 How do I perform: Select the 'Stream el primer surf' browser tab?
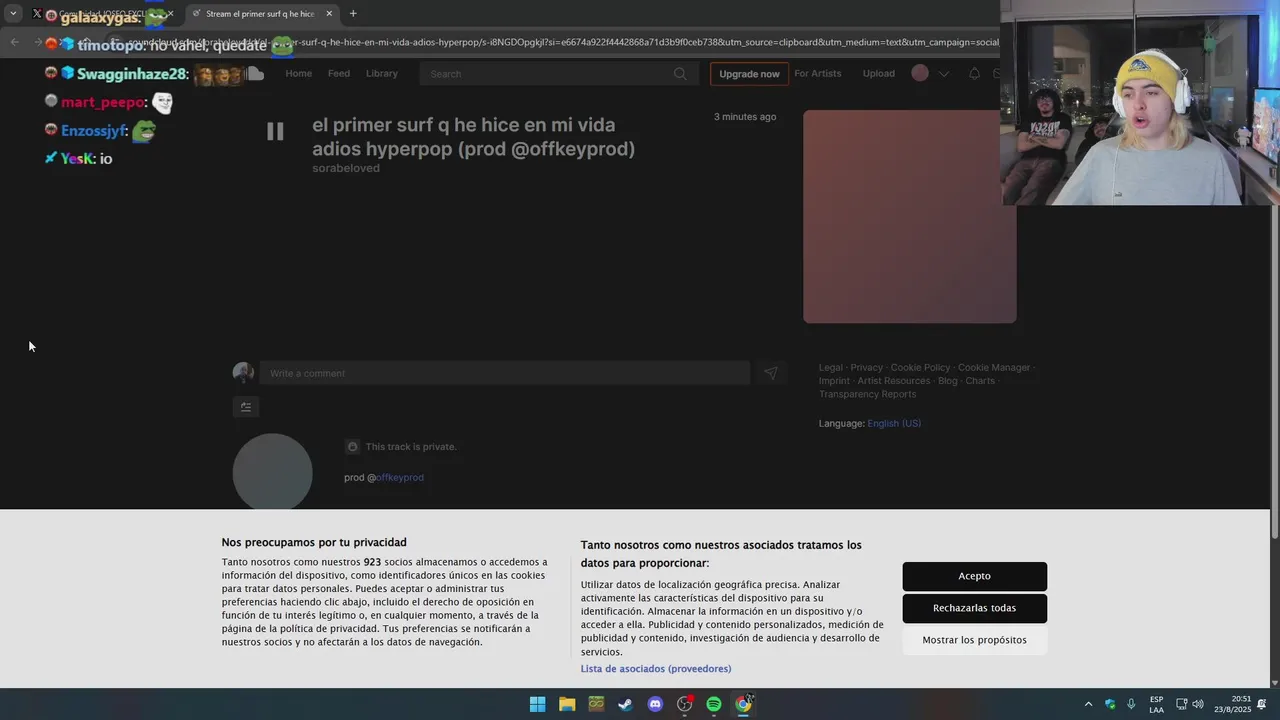[263, 14]
